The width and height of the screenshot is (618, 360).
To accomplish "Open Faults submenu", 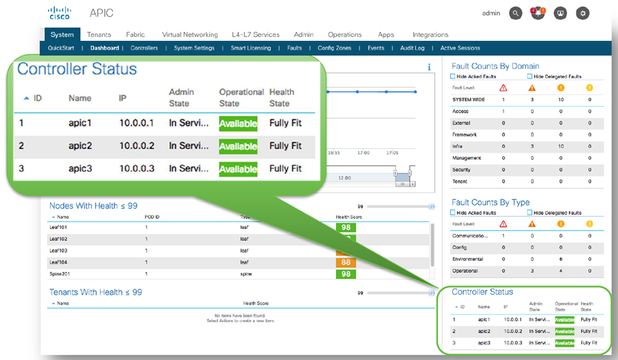I will click(294, 48).
